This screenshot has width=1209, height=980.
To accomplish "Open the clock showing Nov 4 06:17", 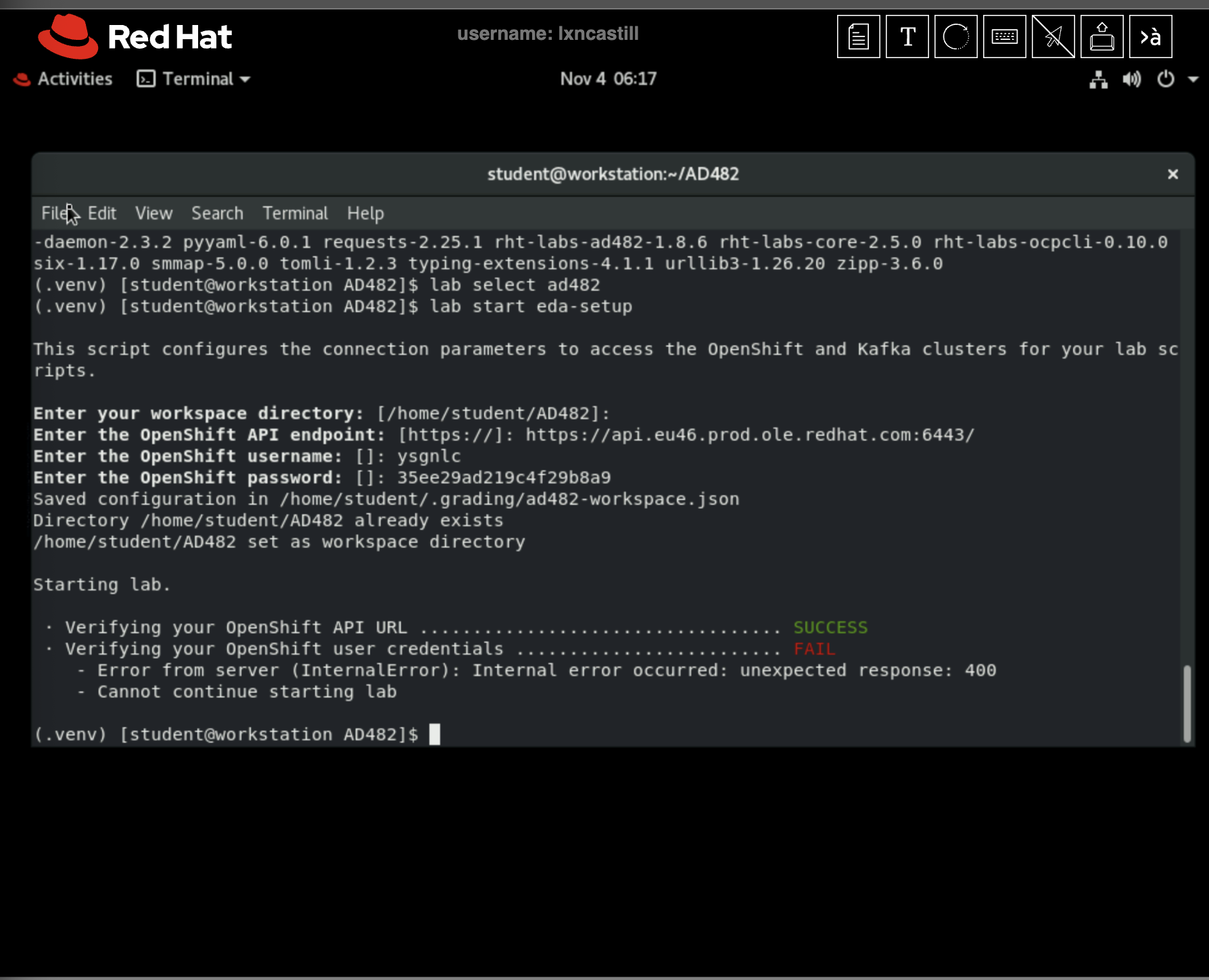I will coord(608,79).
